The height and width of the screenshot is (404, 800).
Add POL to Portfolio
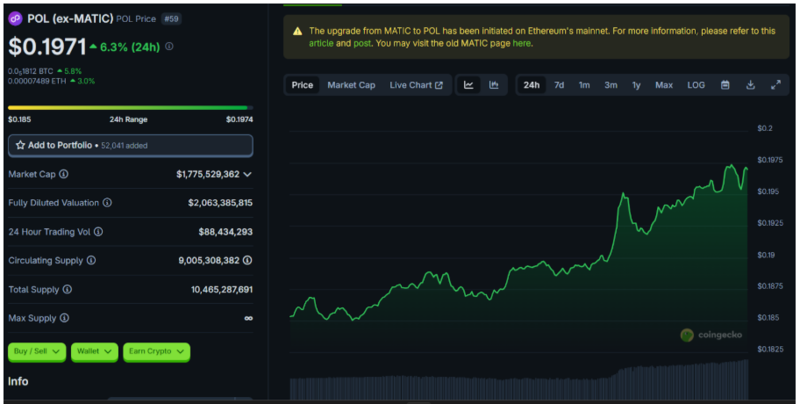(x=130, y=146)
